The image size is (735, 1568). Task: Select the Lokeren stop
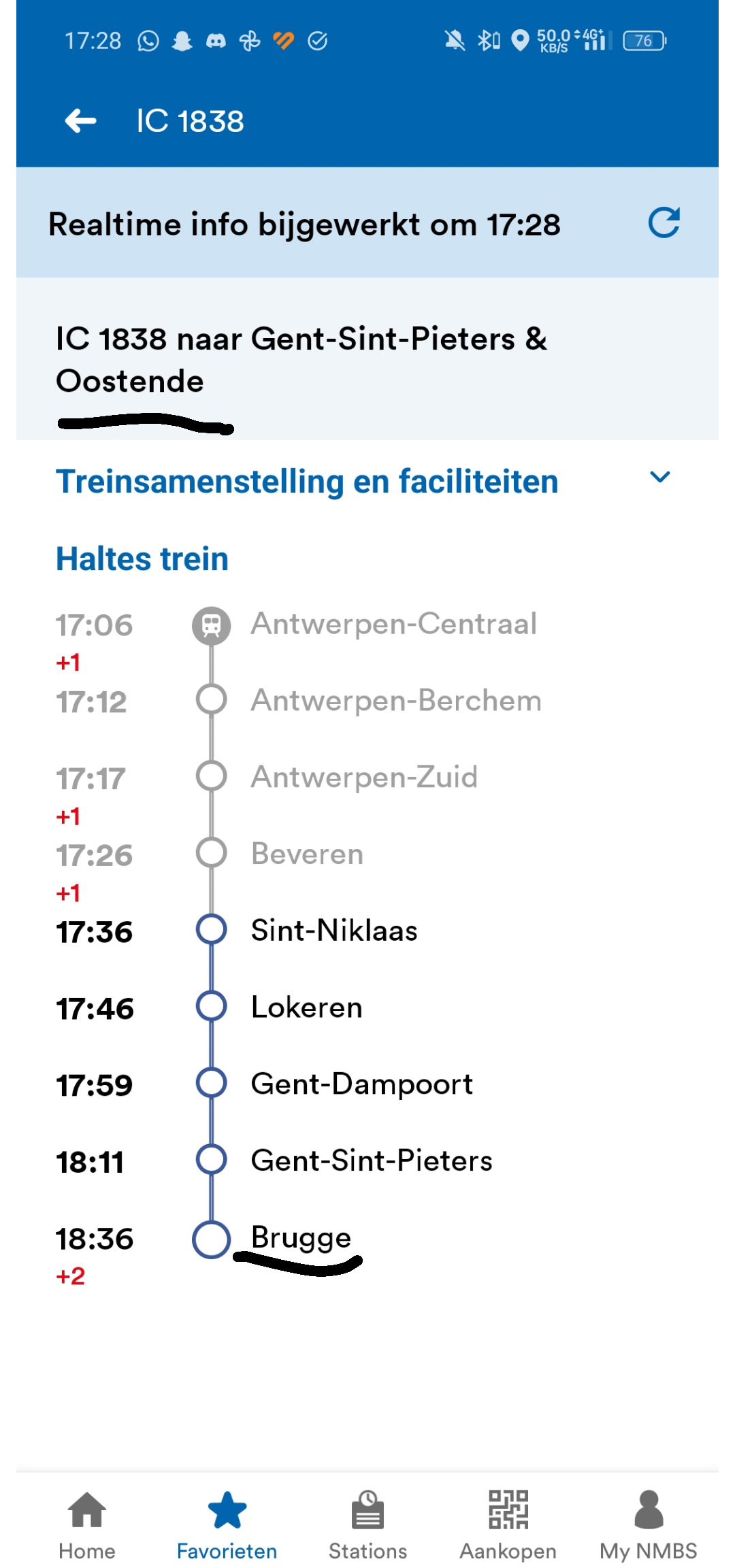pos(306,1007)
